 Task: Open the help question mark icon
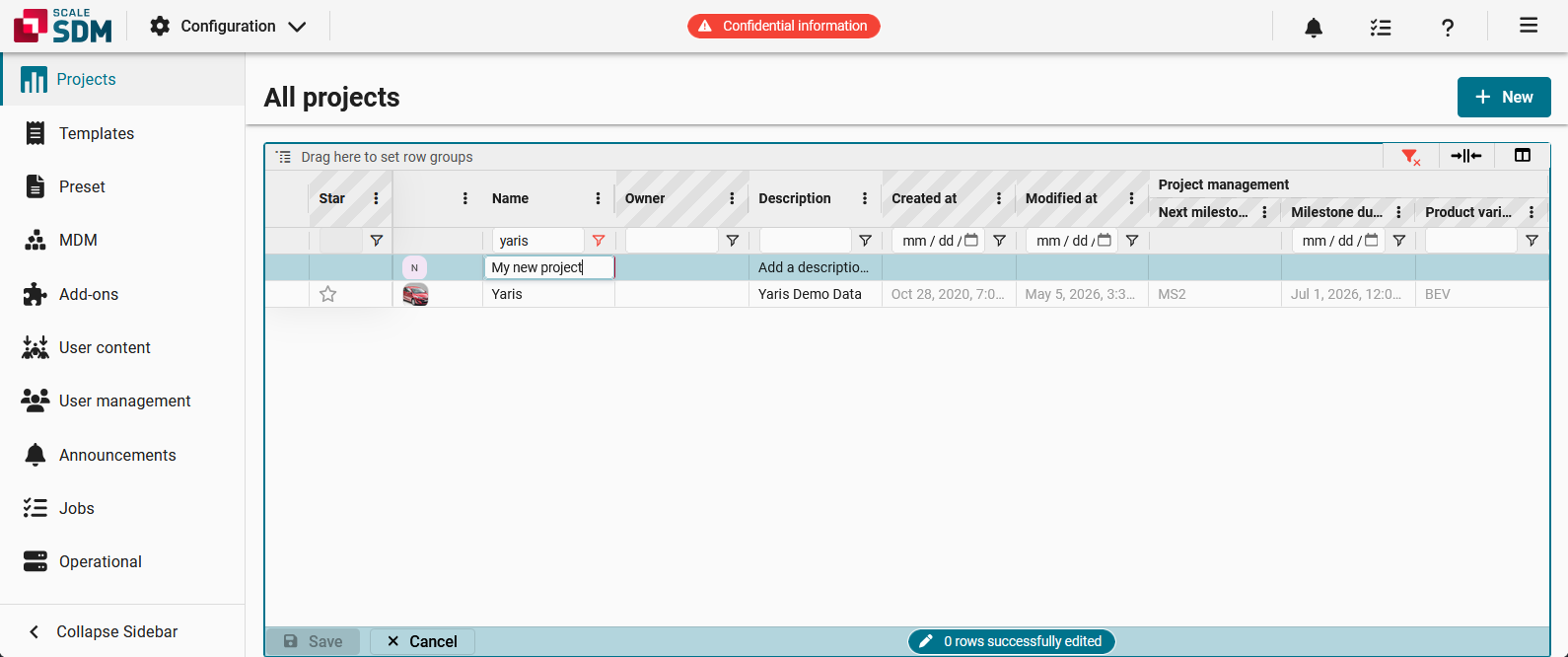(1448, 28)
